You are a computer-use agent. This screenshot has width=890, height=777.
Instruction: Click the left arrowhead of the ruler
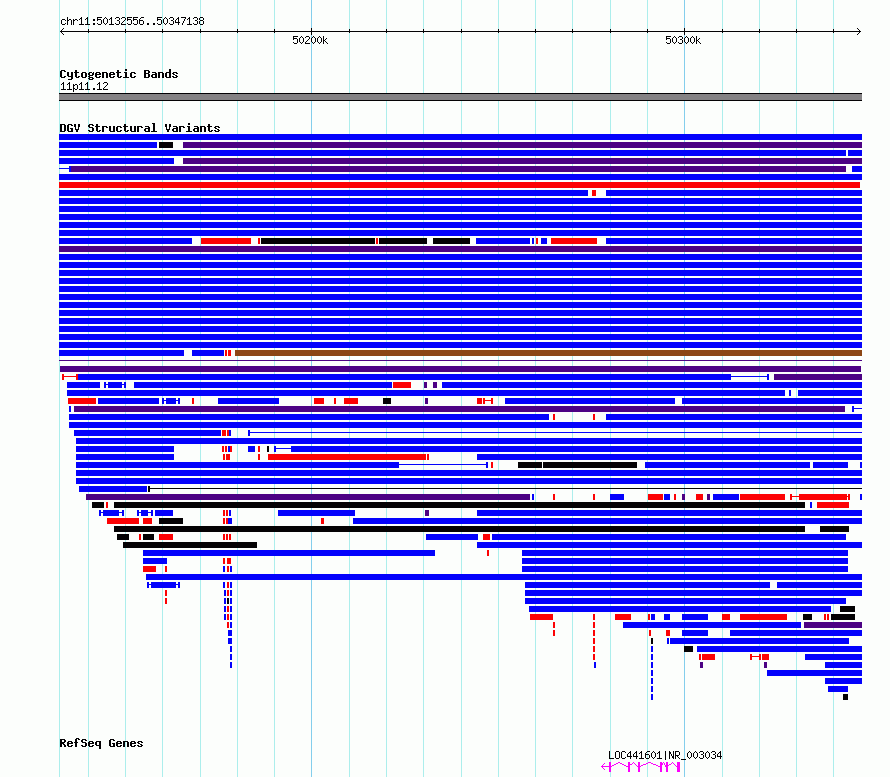(x=62, y=31)
